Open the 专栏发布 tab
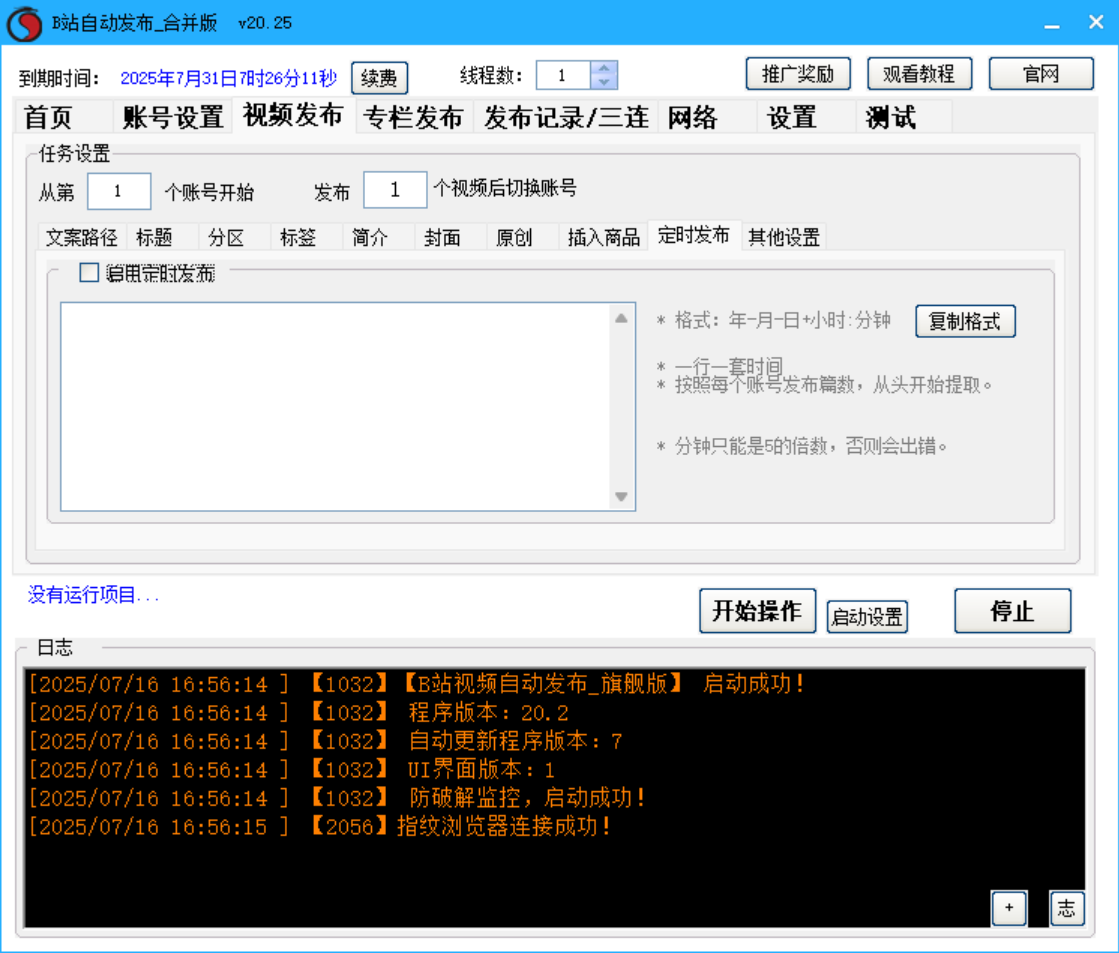 [x=413, y=117]
